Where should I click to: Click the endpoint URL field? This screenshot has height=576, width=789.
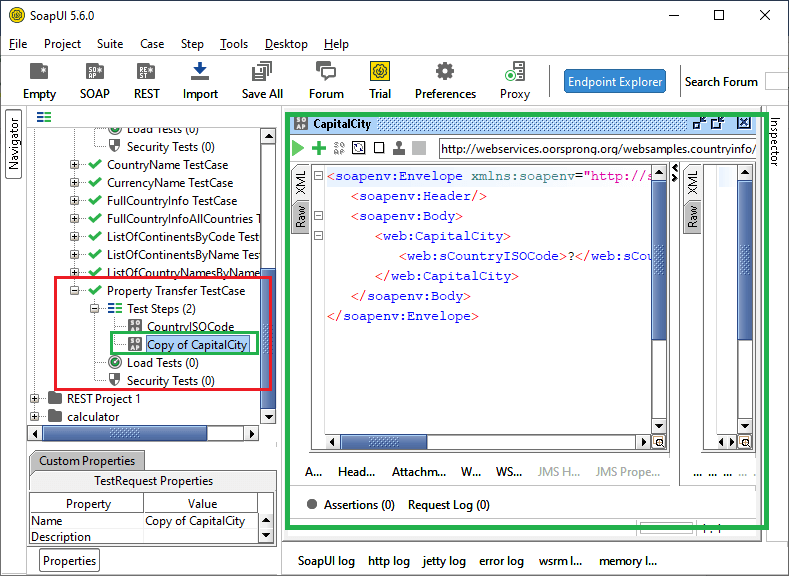pyautogui.click(x=597, y=149)
